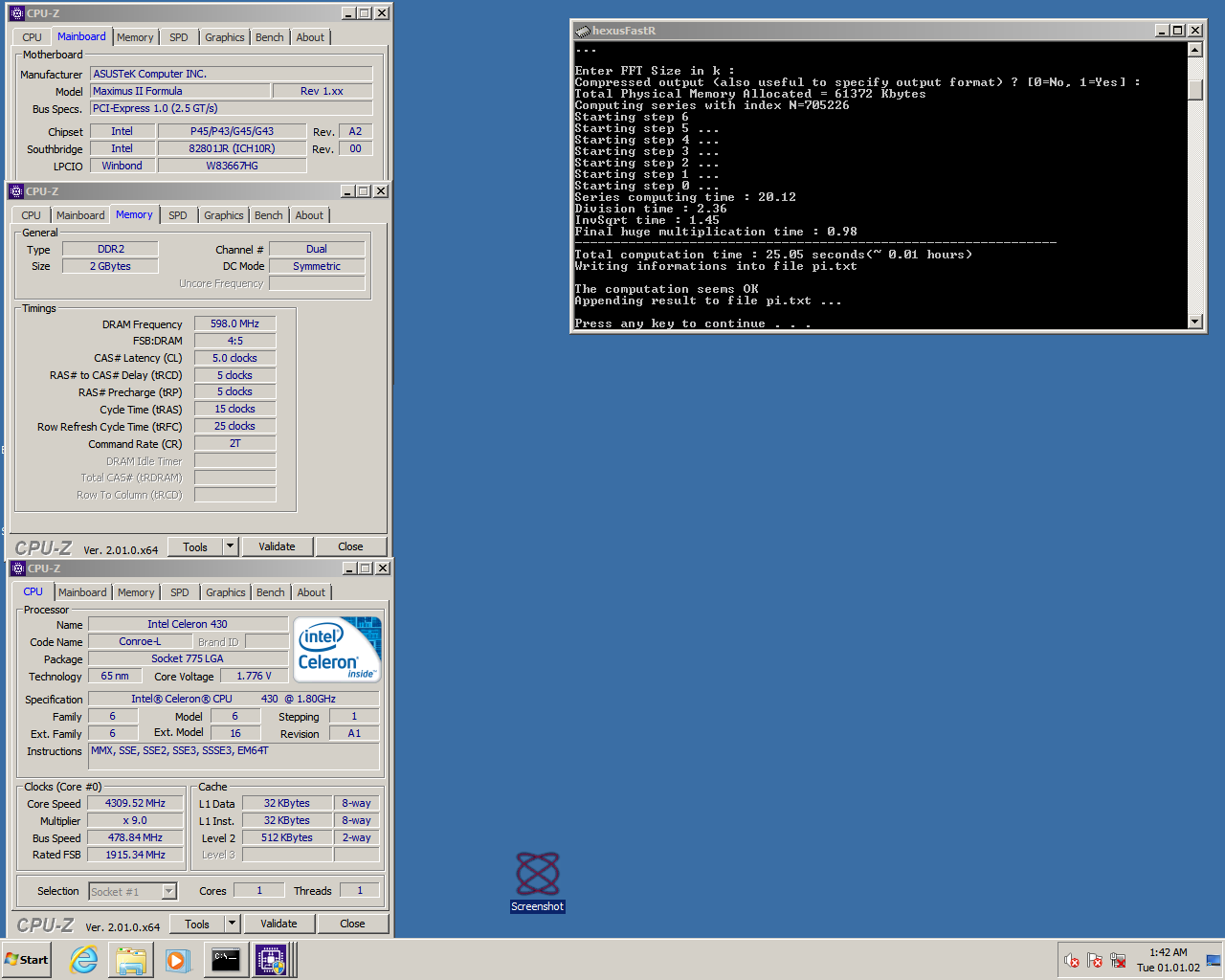
Task: Open Bench tab in middle CPU-Z window
Action: click(269, 215)
